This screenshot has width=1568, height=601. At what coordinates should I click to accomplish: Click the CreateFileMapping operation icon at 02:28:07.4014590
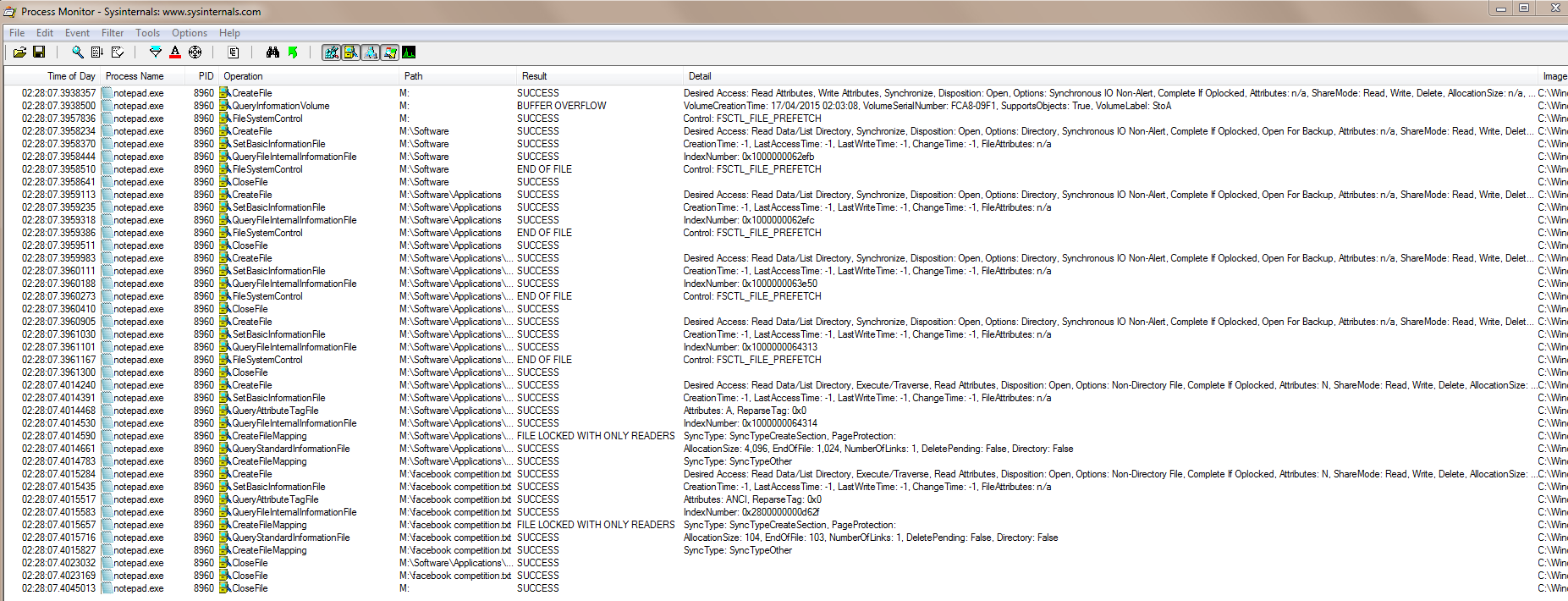click(225, 436)
